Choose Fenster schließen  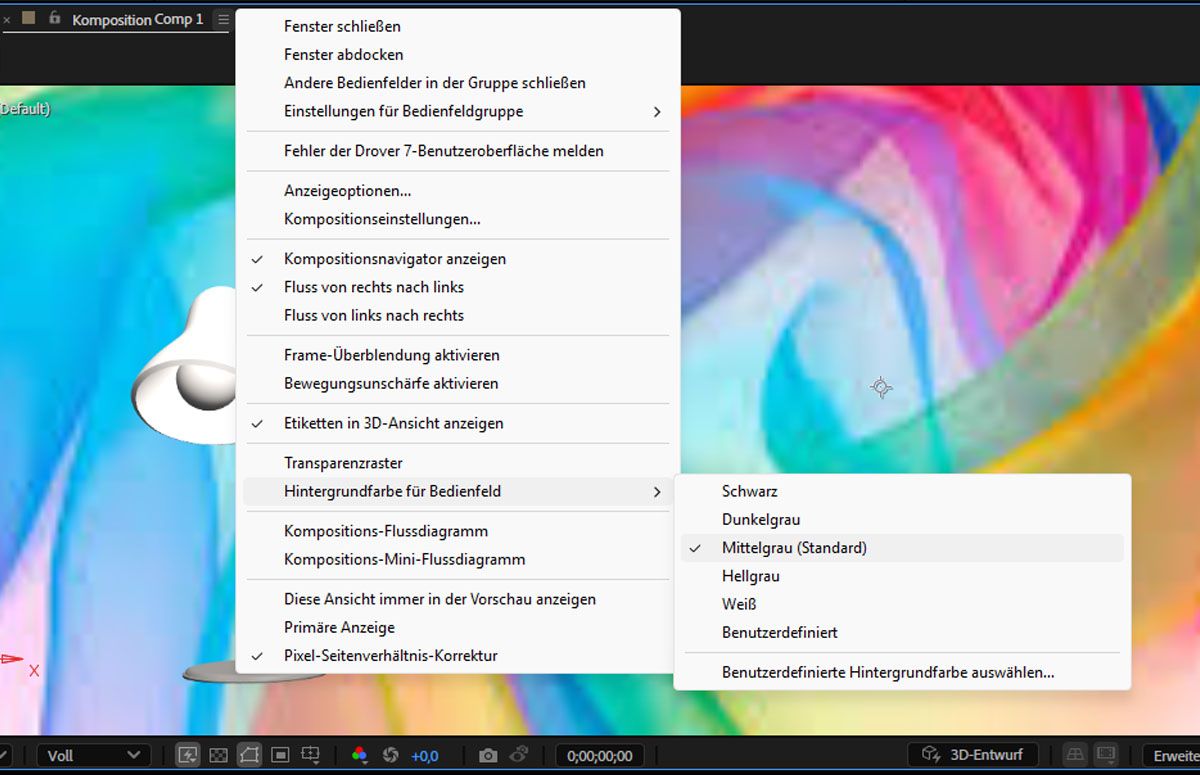click(x=457, y=26)
